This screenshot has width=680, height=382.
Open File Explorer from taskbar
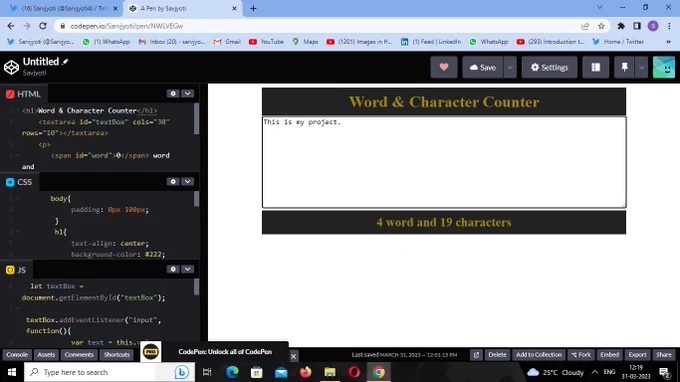330,372
